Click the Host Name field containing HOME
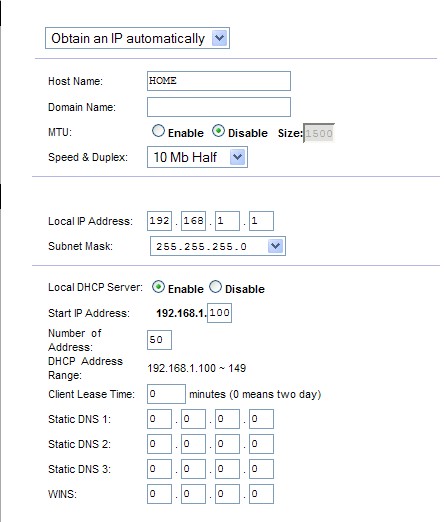 point(219,81)
